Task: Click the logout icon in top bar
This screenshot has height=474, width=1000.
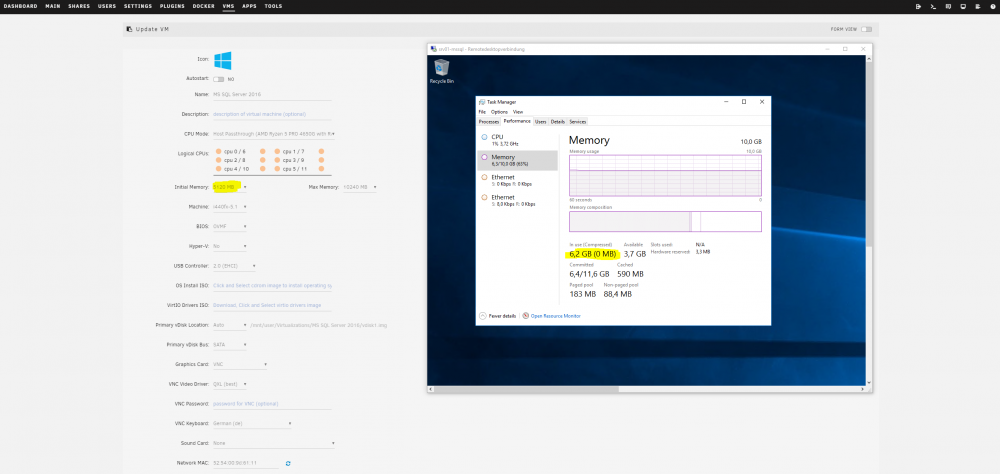Action: click(918, 6)
